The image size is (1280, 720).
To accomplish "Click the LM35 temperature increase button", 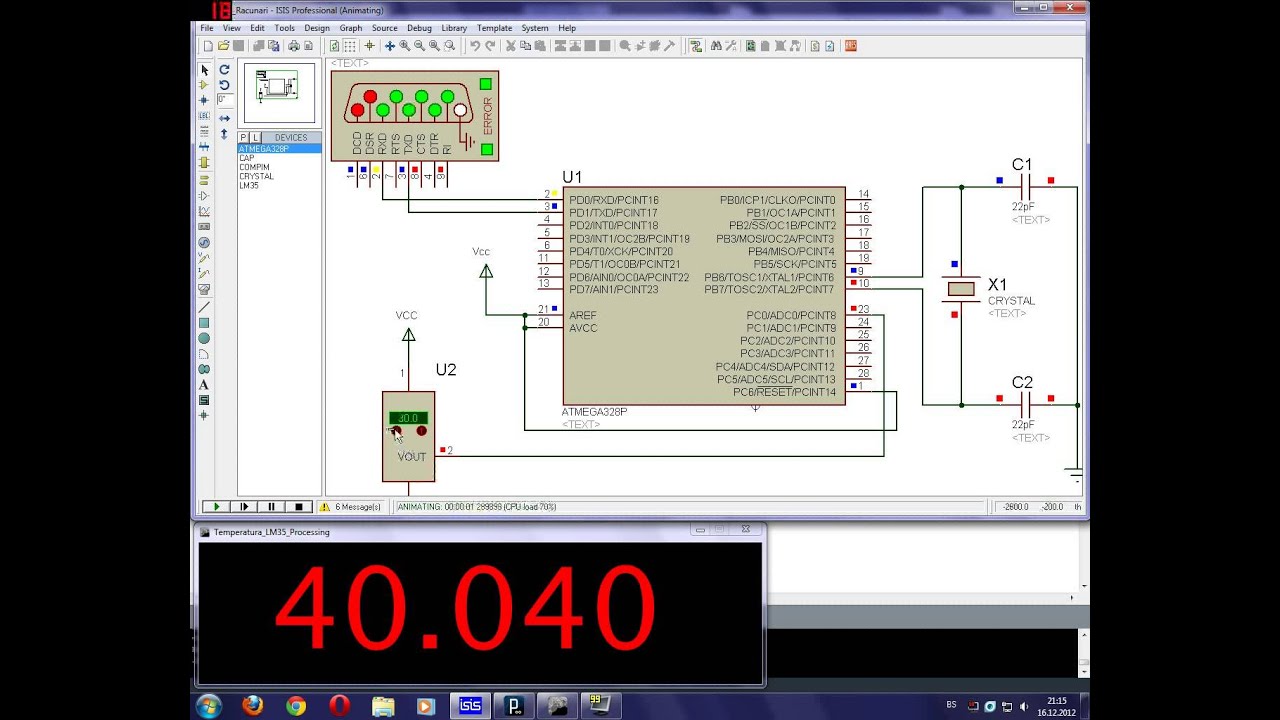I will (421, 431).
